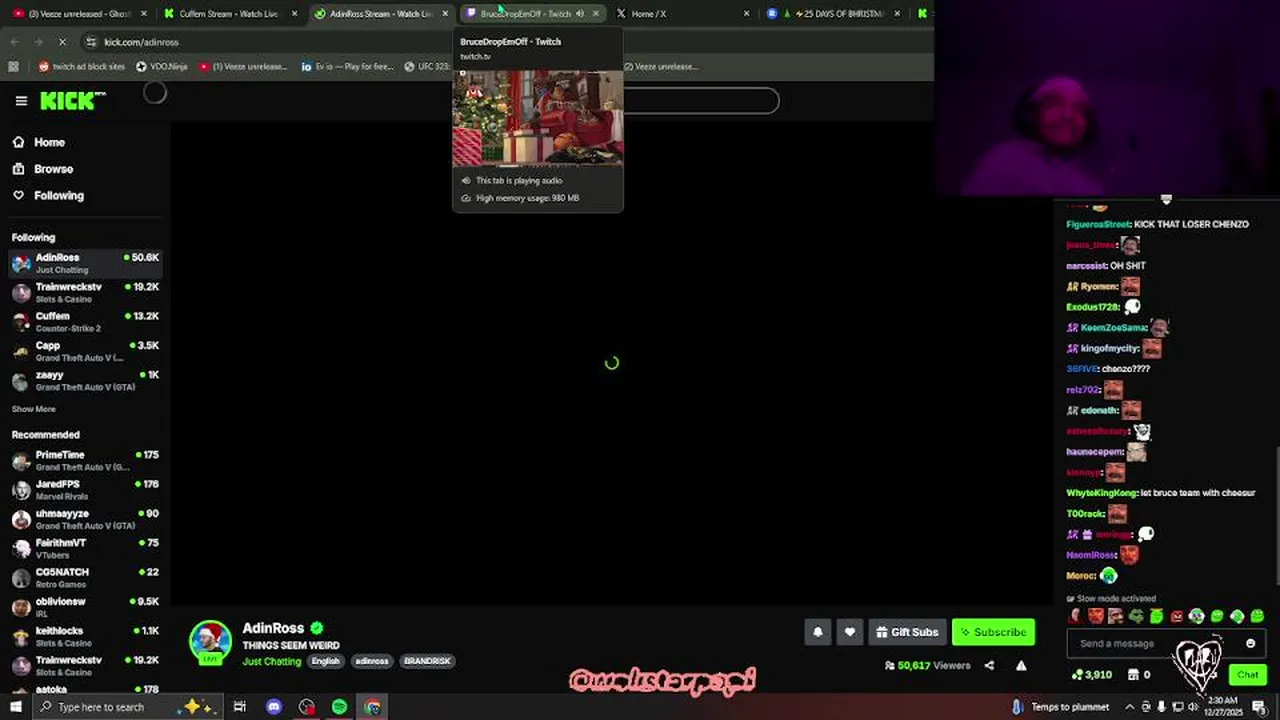The width and height of the screenshot is (1280, 720).
Task: Open Cuffem channel in Following list
Action: pos(85,322)
